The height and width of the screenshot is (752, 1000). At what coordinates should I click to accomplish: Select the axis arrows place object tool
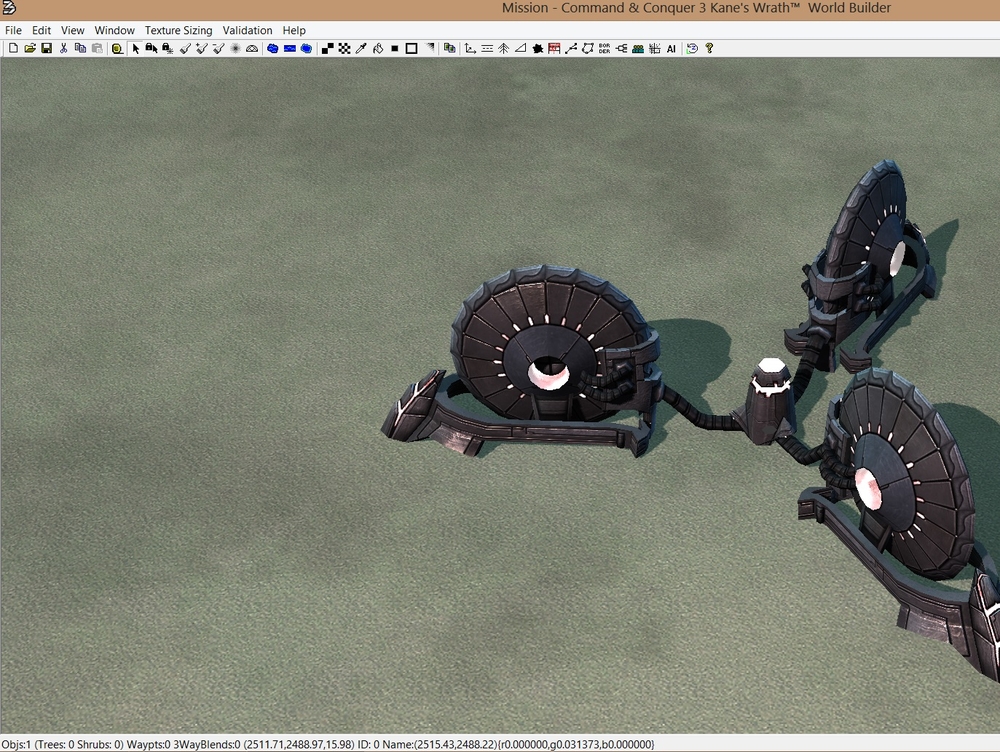[x=470, y=48]
